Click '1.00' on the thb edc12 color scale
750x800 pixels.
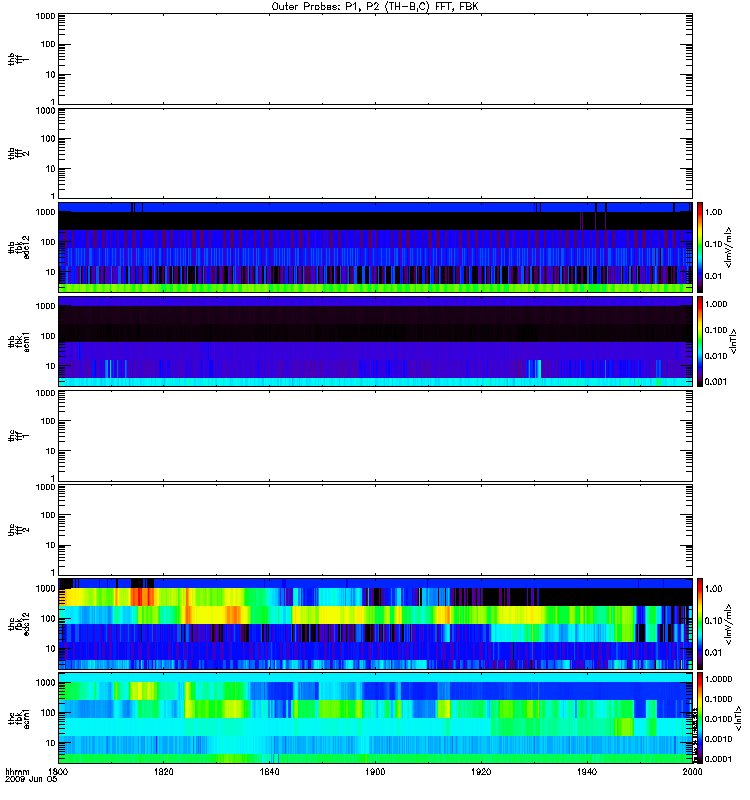tap(713, 212)
